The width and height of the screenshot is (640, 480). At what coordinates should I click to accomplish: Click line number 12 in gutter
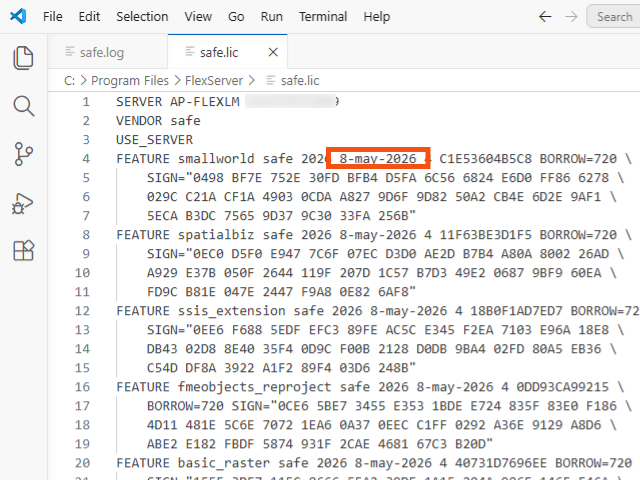82,311
